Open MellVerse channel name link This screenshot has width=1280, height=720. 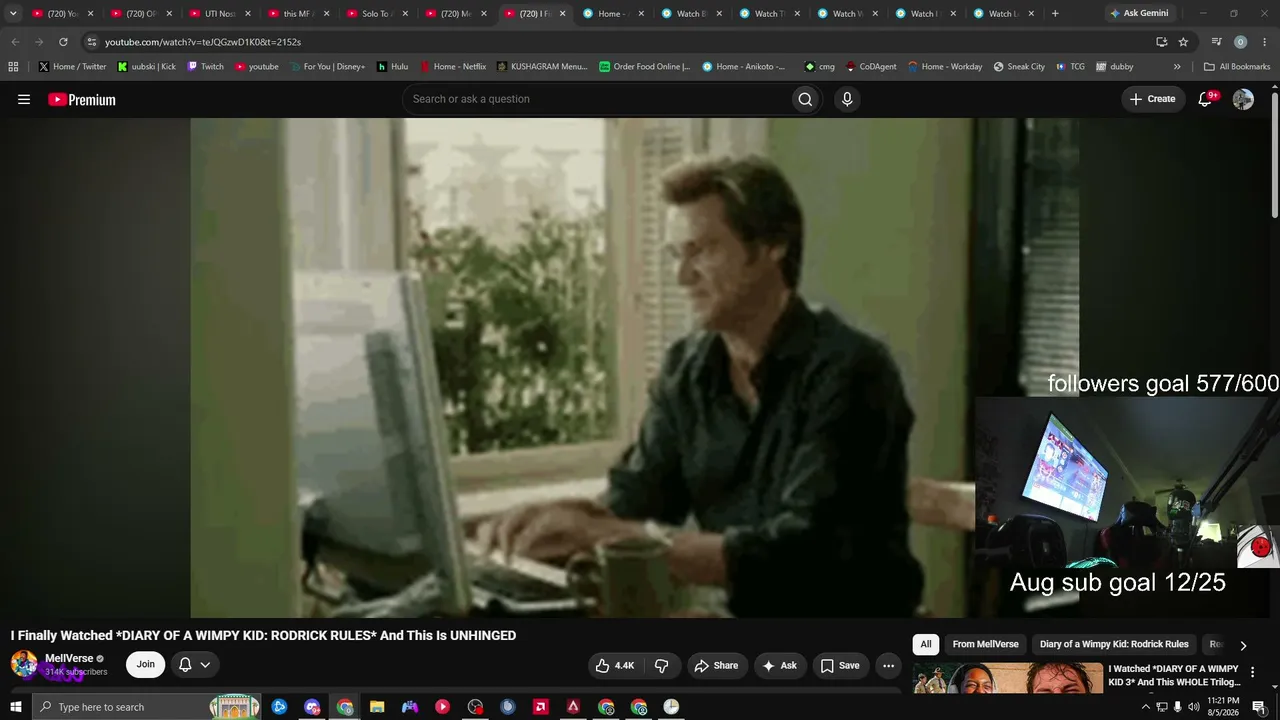[69, 659]
